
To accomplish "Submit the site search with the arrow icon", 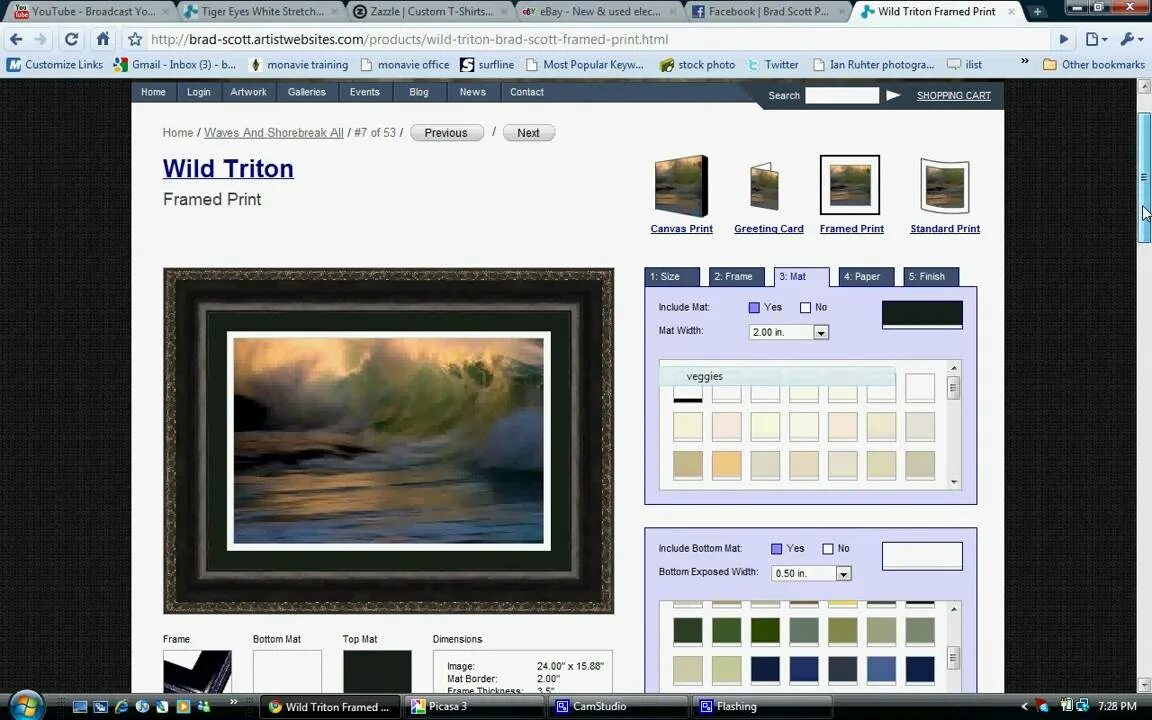I will (x=893, y=96).
